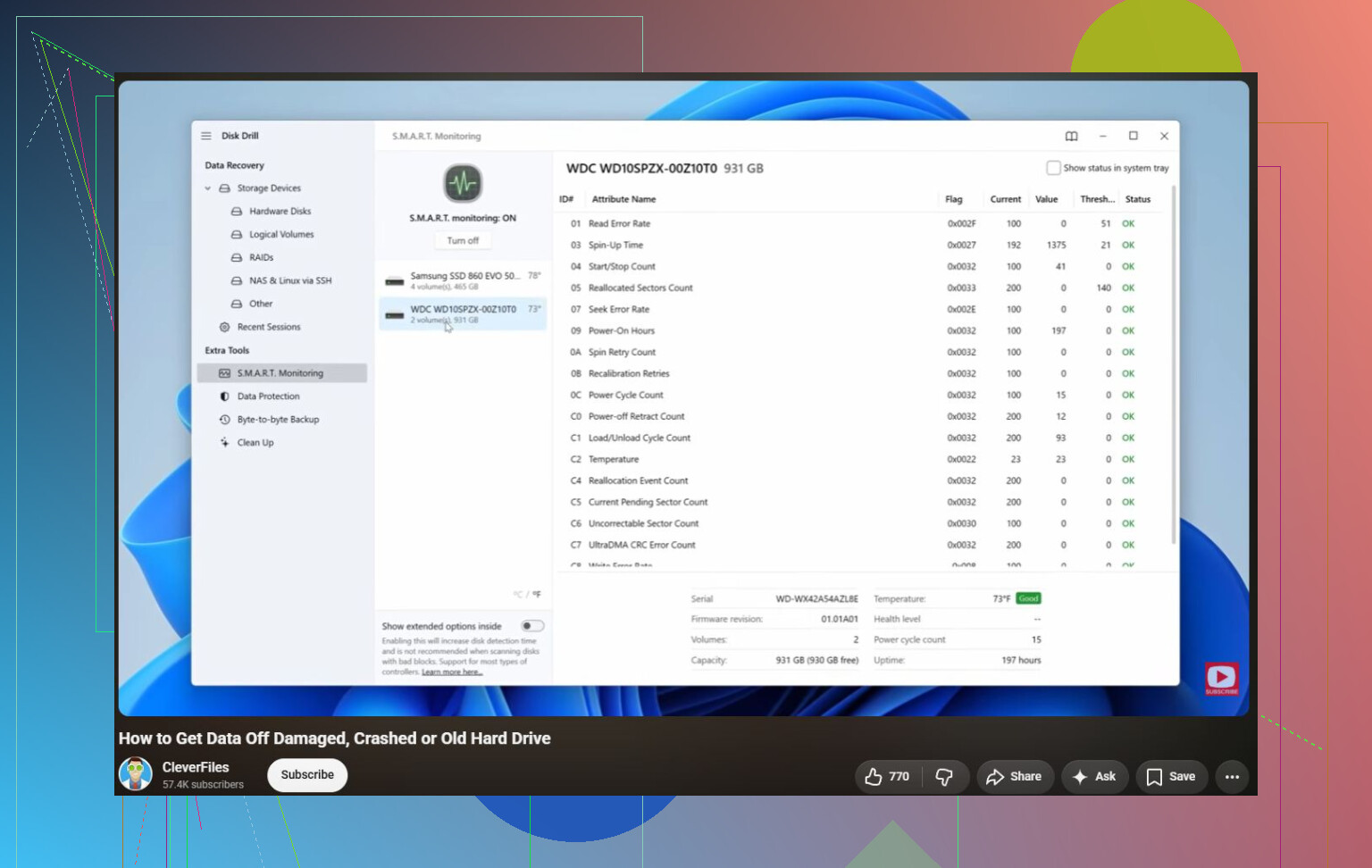Click the Byte-to-byte Backup clock icon
Viewport: 1372px width, 868px height.
tap(225, 420)
